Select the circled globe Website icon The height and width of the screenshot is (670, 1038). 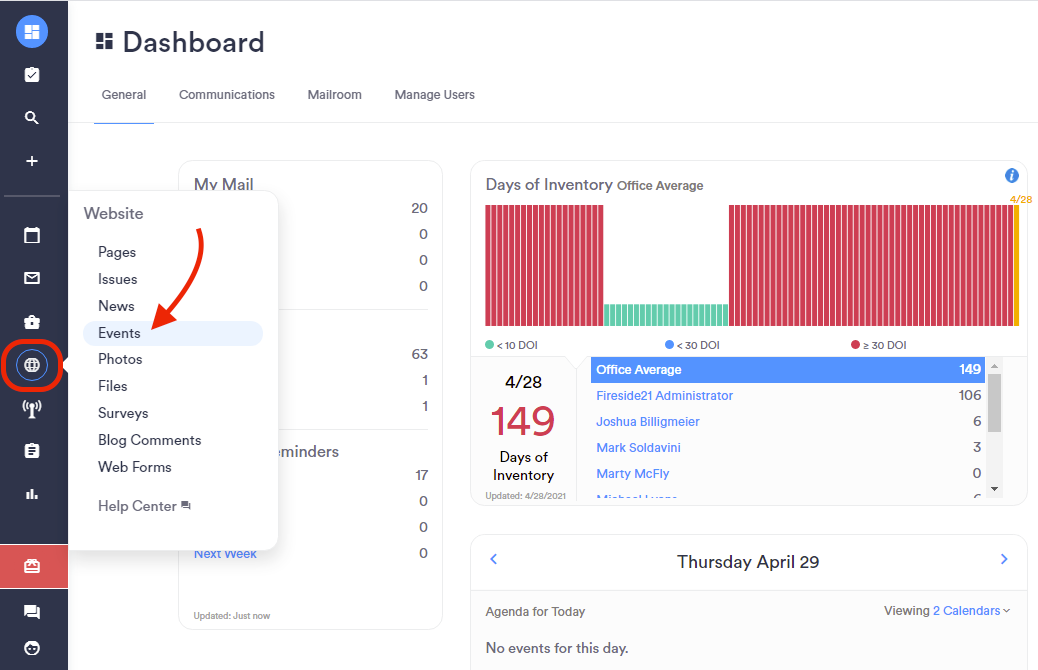[31, 366]
